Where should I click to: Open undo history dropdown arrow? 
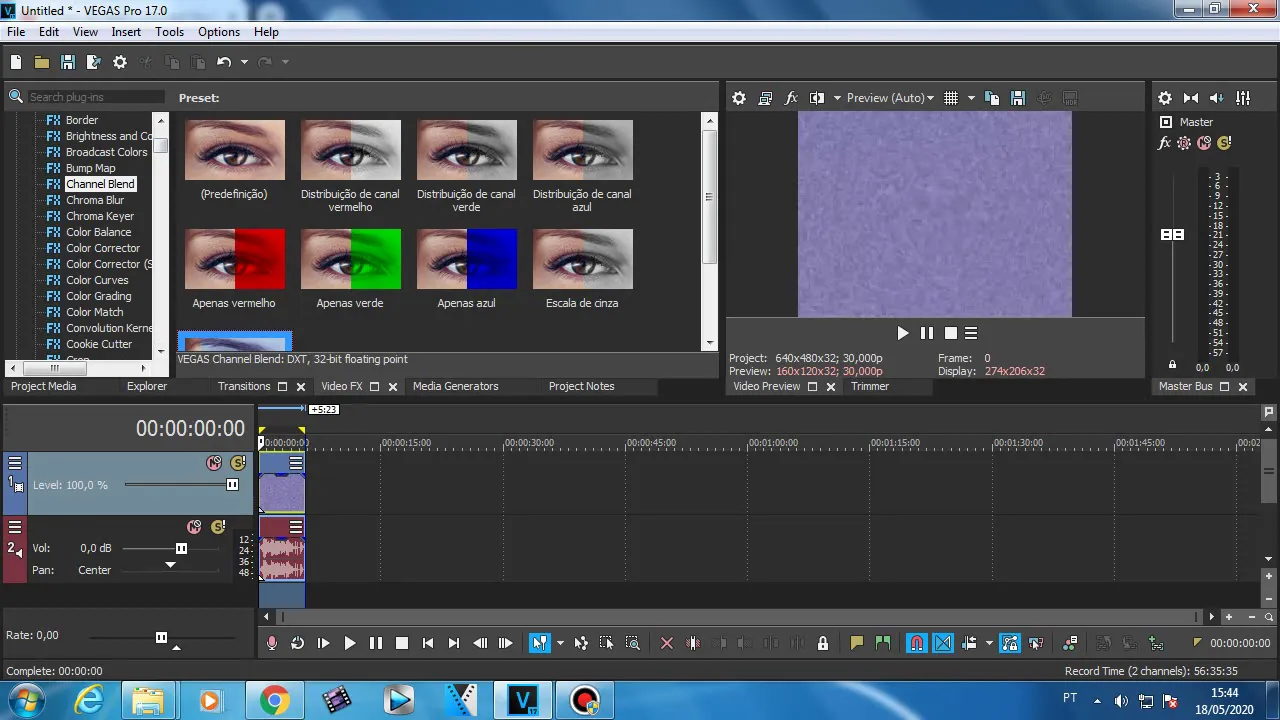pos(243,62)
